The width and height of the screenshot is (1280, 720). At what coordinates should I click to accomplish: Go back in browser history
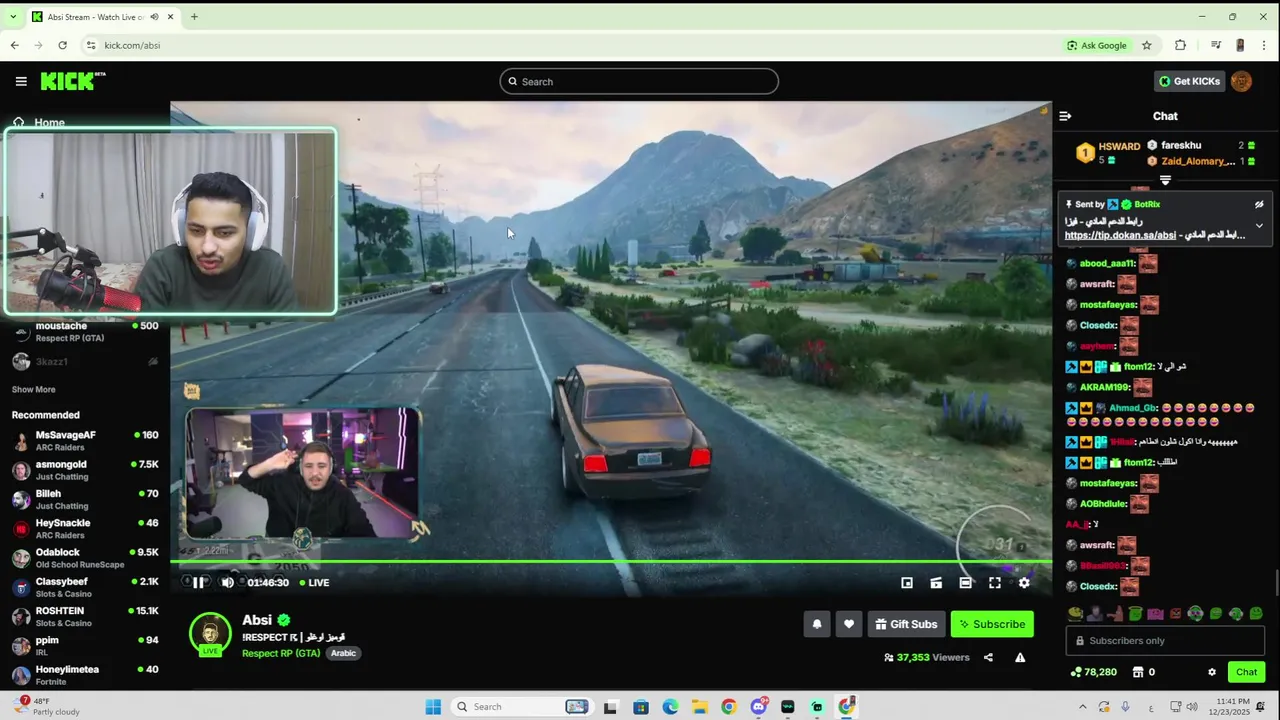(14, 45)
